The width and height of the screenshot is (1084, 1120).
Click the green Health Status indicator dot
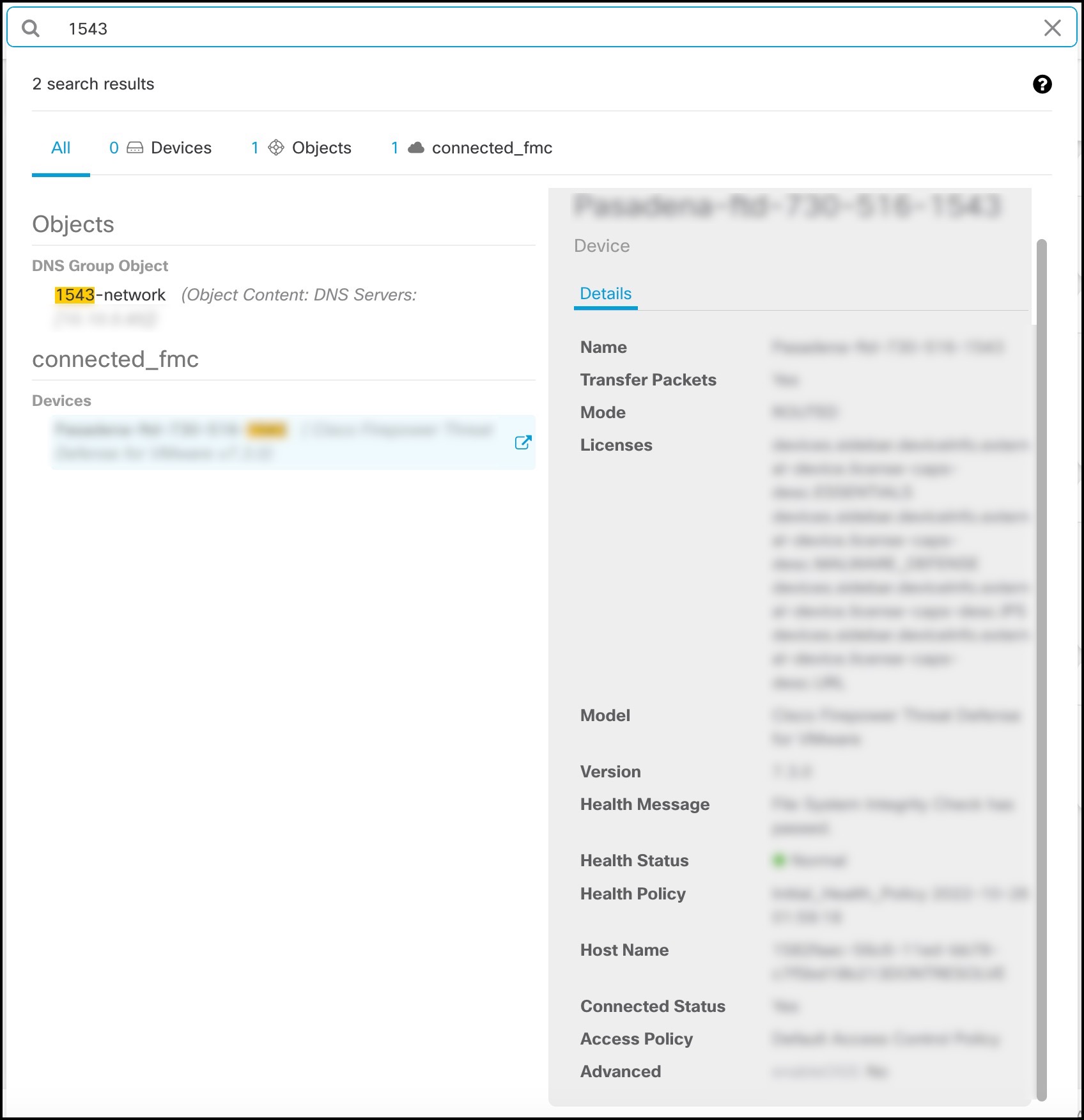point(778,860)
